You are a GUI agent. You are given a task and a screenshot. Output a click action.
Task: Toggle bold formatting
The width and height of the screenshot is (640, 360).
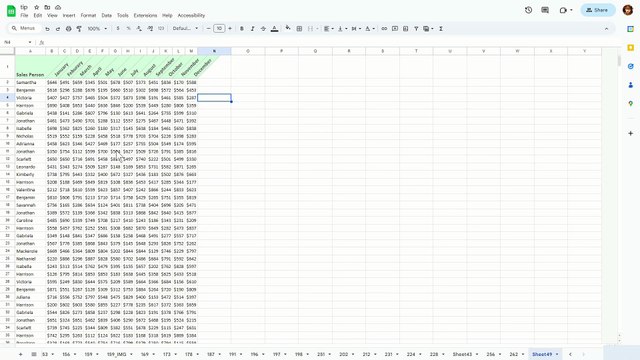pyautogui.click(x=242, y=29)
